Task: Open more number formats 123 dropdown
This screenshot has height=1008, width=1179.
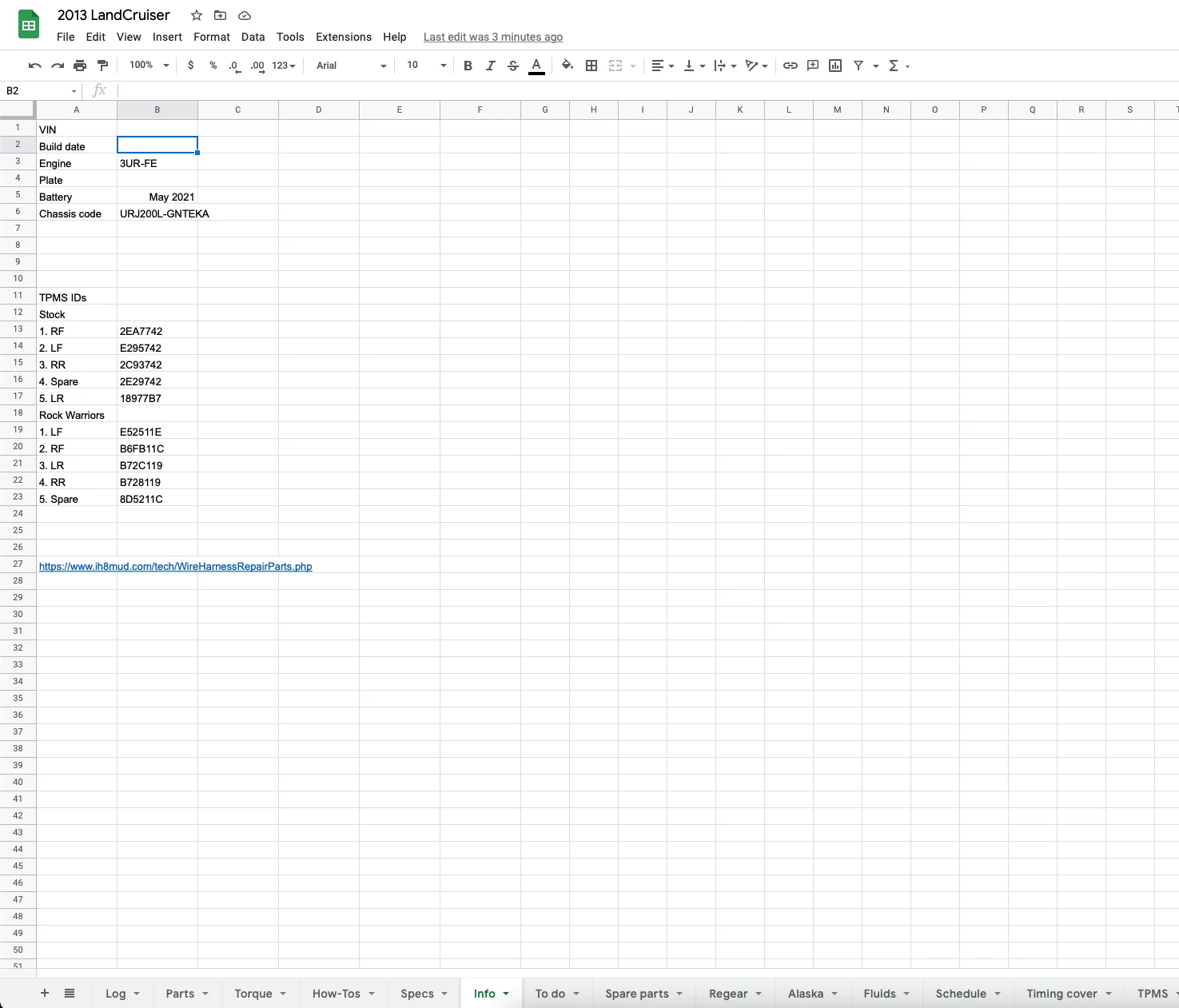Action: coord(284,66)
